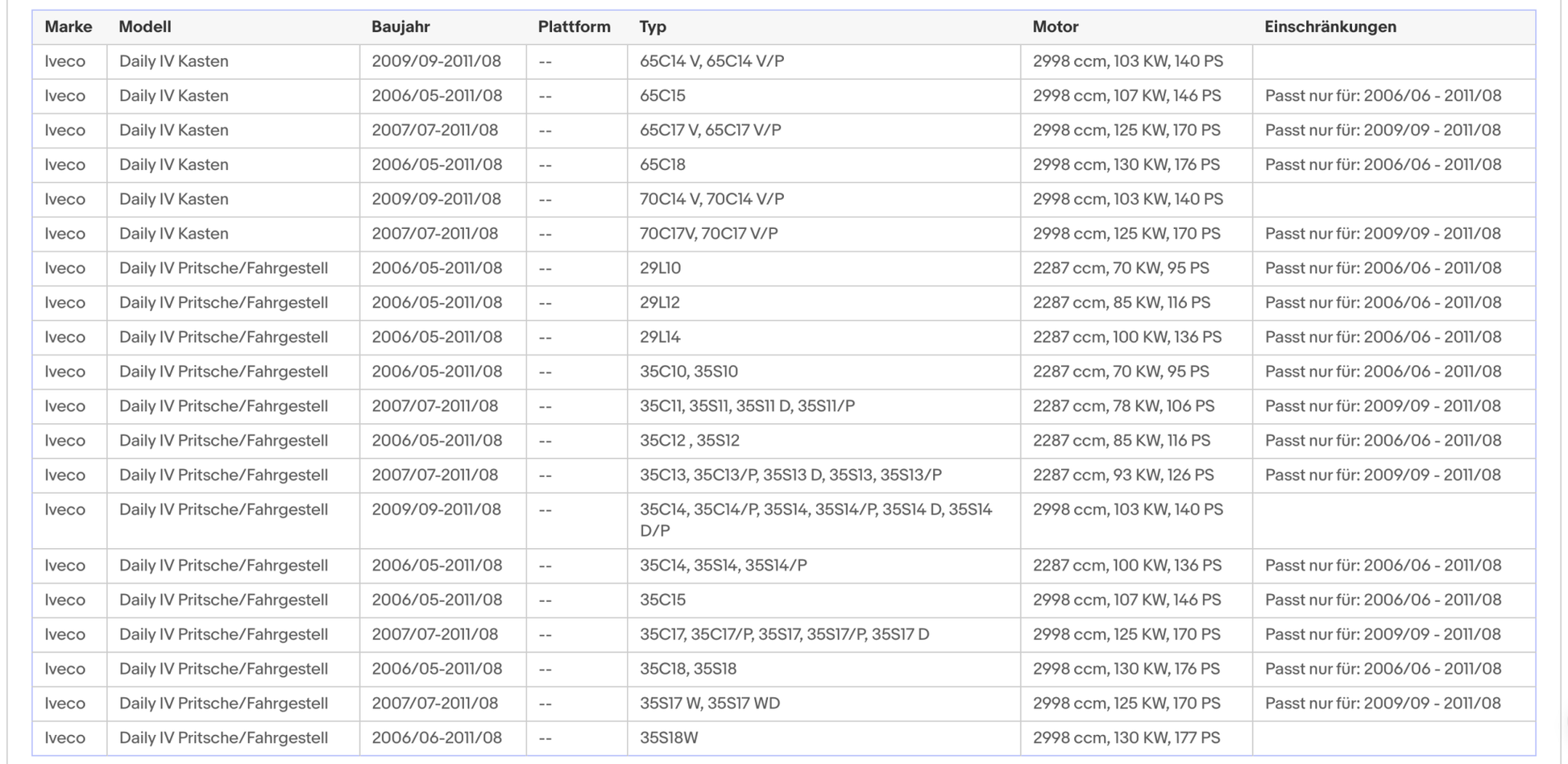Click the restriction text in the 65C17 V row

(x=1383, y=131)
